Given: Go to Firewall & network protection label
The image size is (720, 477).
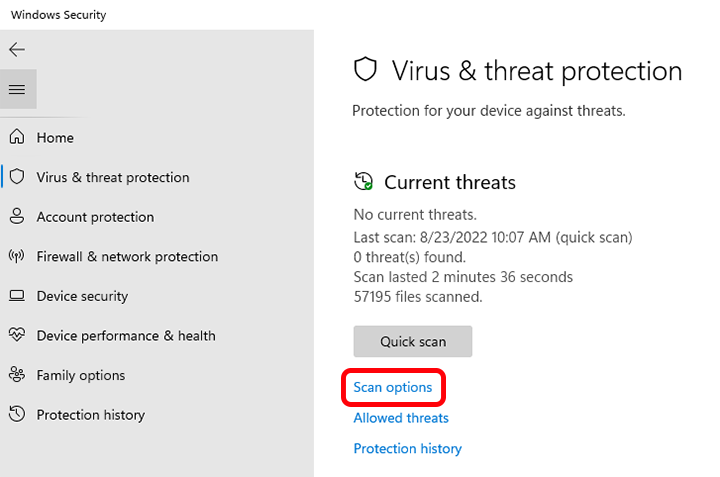Looking at the screenshot, I should (127, 257).
